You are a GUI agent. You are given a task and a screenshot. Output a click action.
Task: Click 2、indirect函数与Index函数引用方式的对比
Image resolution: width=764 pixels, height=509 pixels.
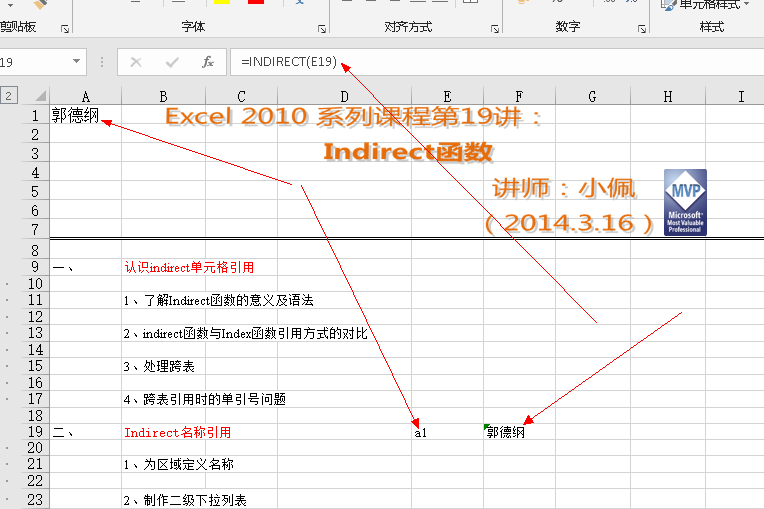click(245, 333)
